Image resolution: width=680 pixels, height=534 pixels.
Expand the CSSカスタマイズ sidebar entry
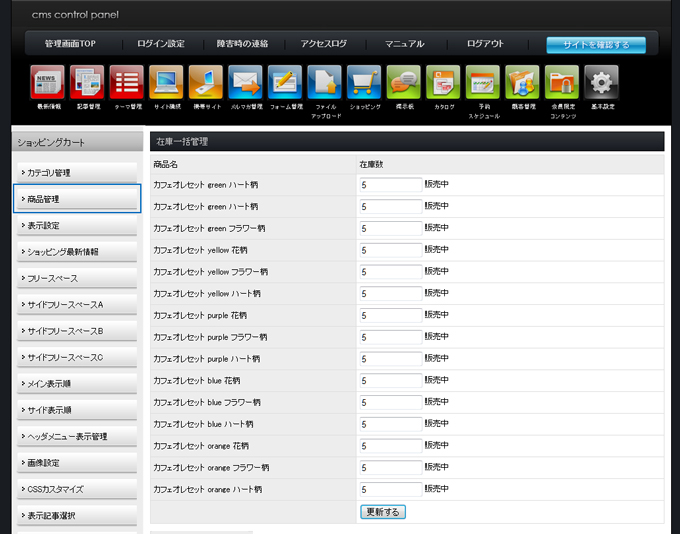pos(77,490)
